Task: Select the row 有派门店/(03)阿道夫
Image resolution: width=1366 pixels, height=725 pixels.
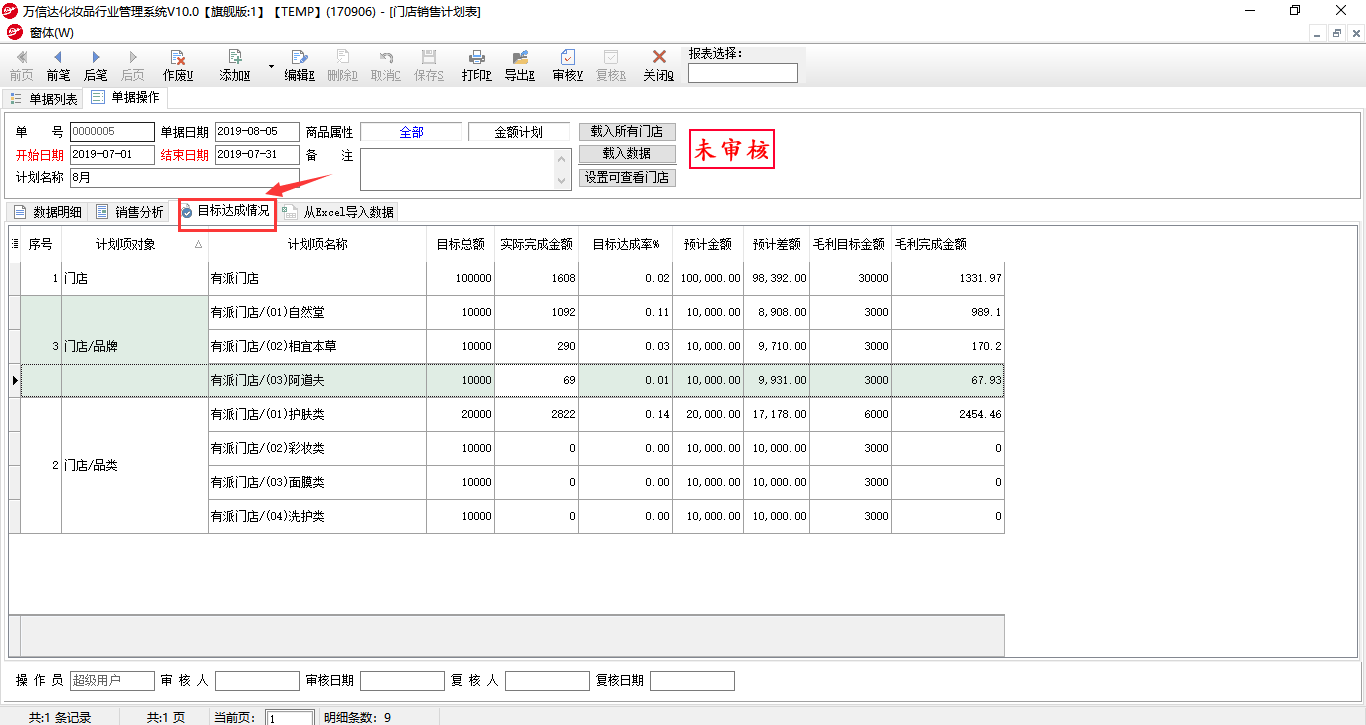Action: pos(513,380)
